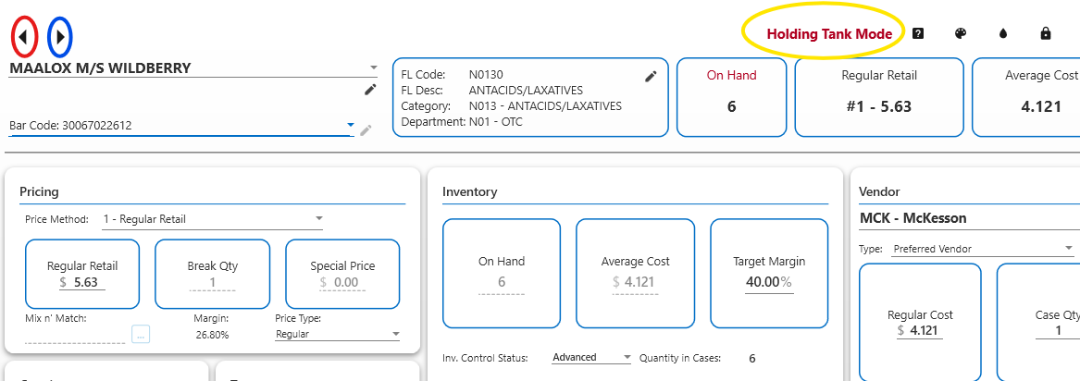Click MCK - McKesson vendor name

click(x=913, y=218)
